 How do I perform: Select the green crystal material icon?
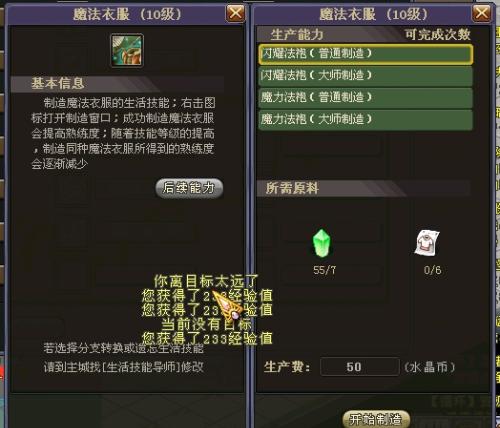click(322, 243)
